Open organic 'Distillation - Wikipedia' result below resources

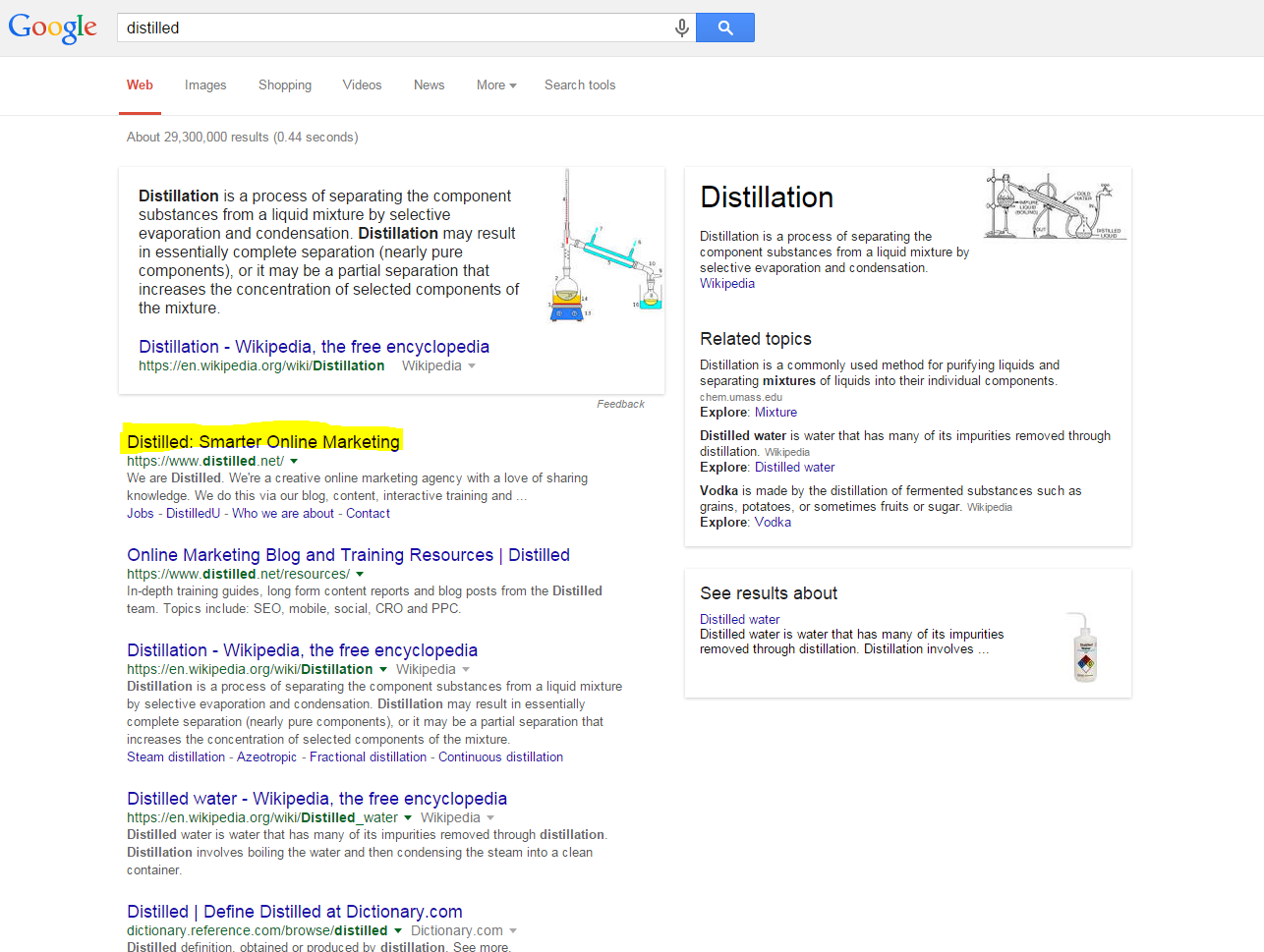[x=302, y=650]
